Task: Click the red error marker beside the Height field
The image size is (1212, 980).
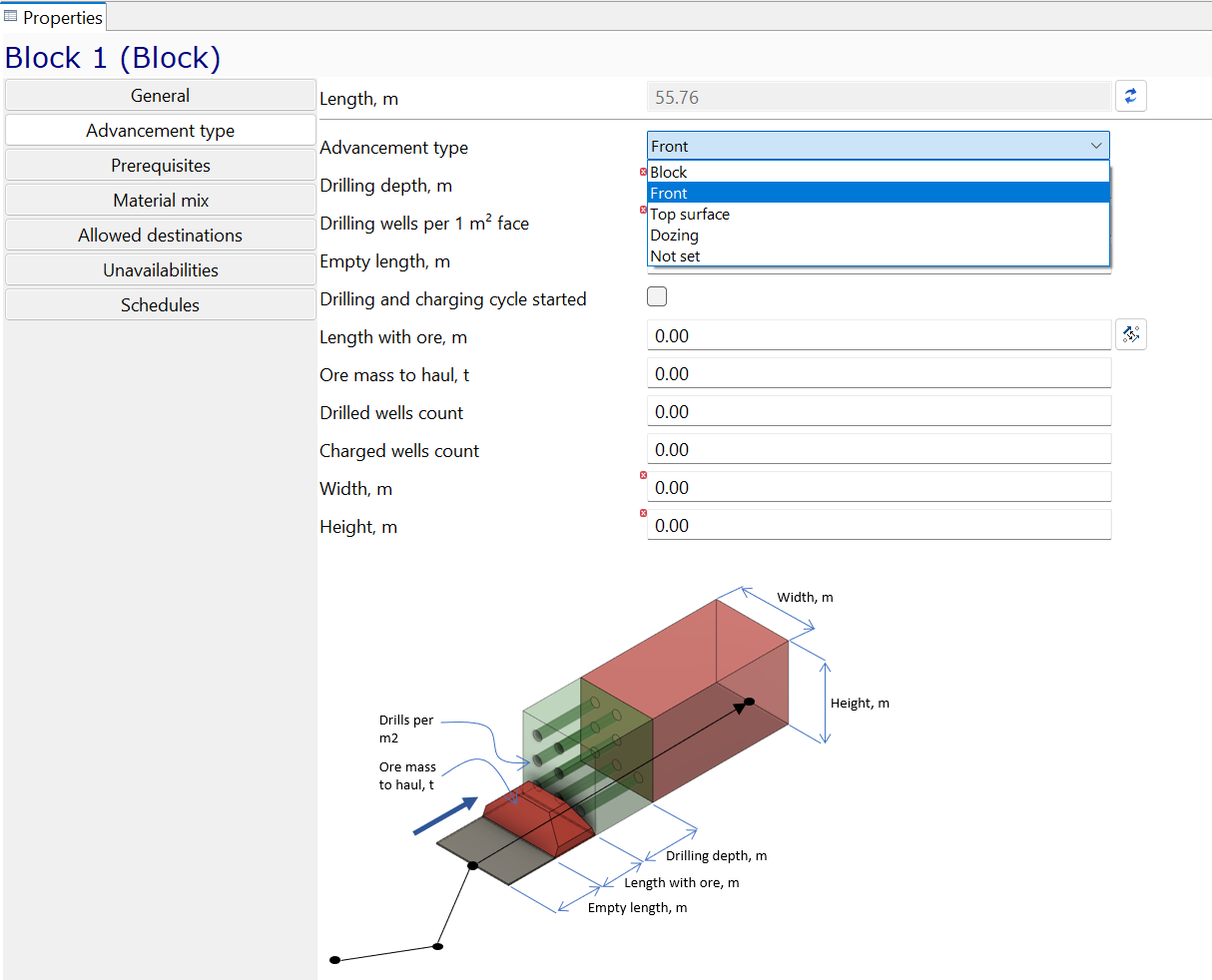Action: (x=643, y=513)
